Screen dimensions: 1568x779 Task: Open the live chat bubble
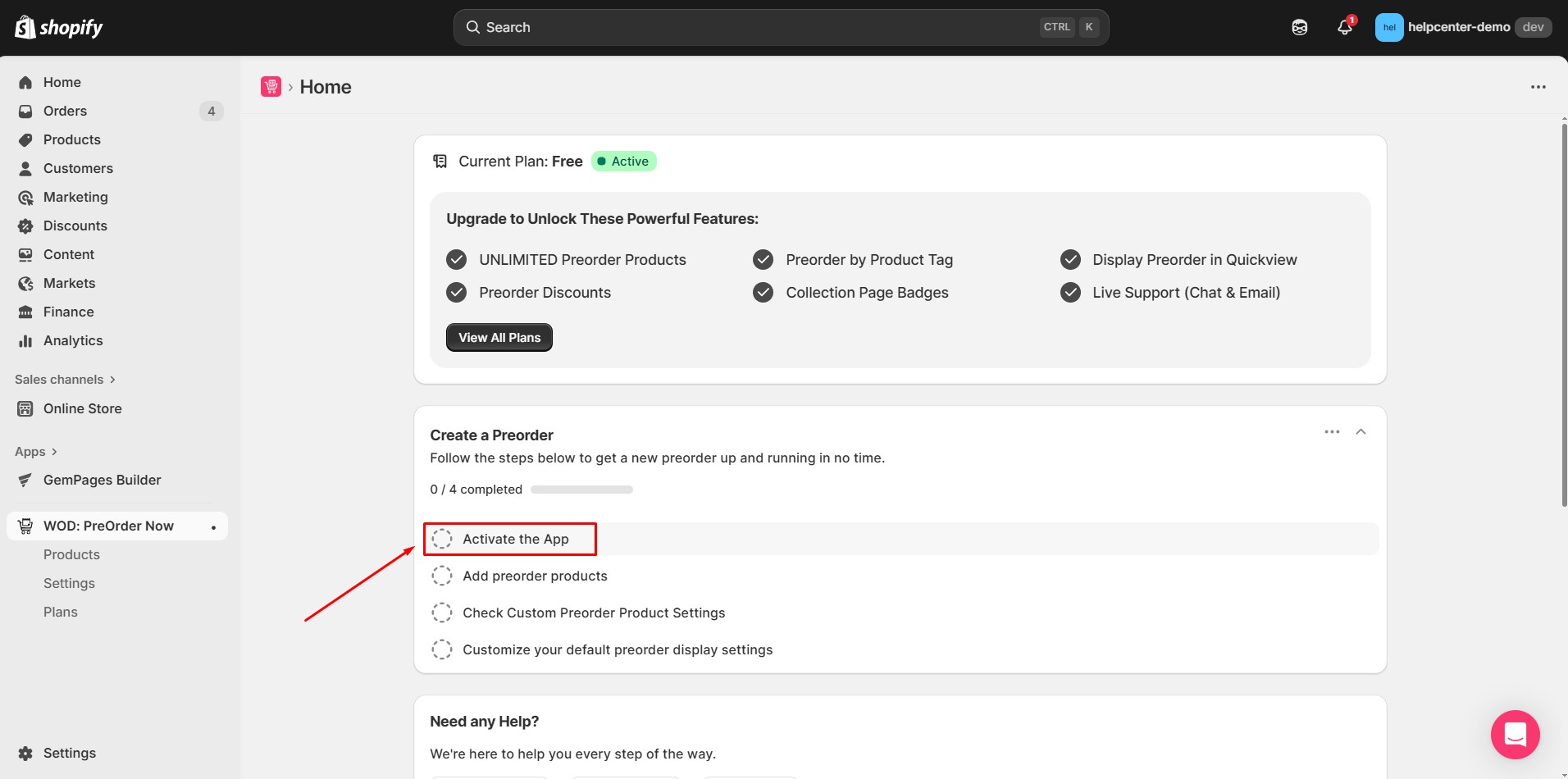tap(1515, 734)
